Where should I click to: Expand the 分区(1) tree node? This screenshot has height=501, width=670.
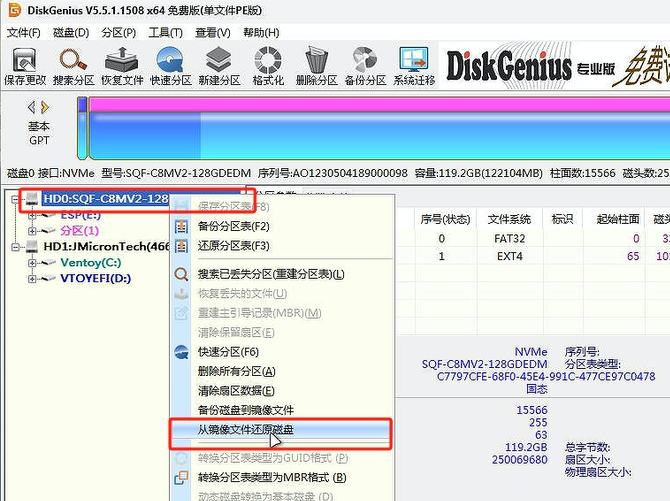(x=32, y=231)
